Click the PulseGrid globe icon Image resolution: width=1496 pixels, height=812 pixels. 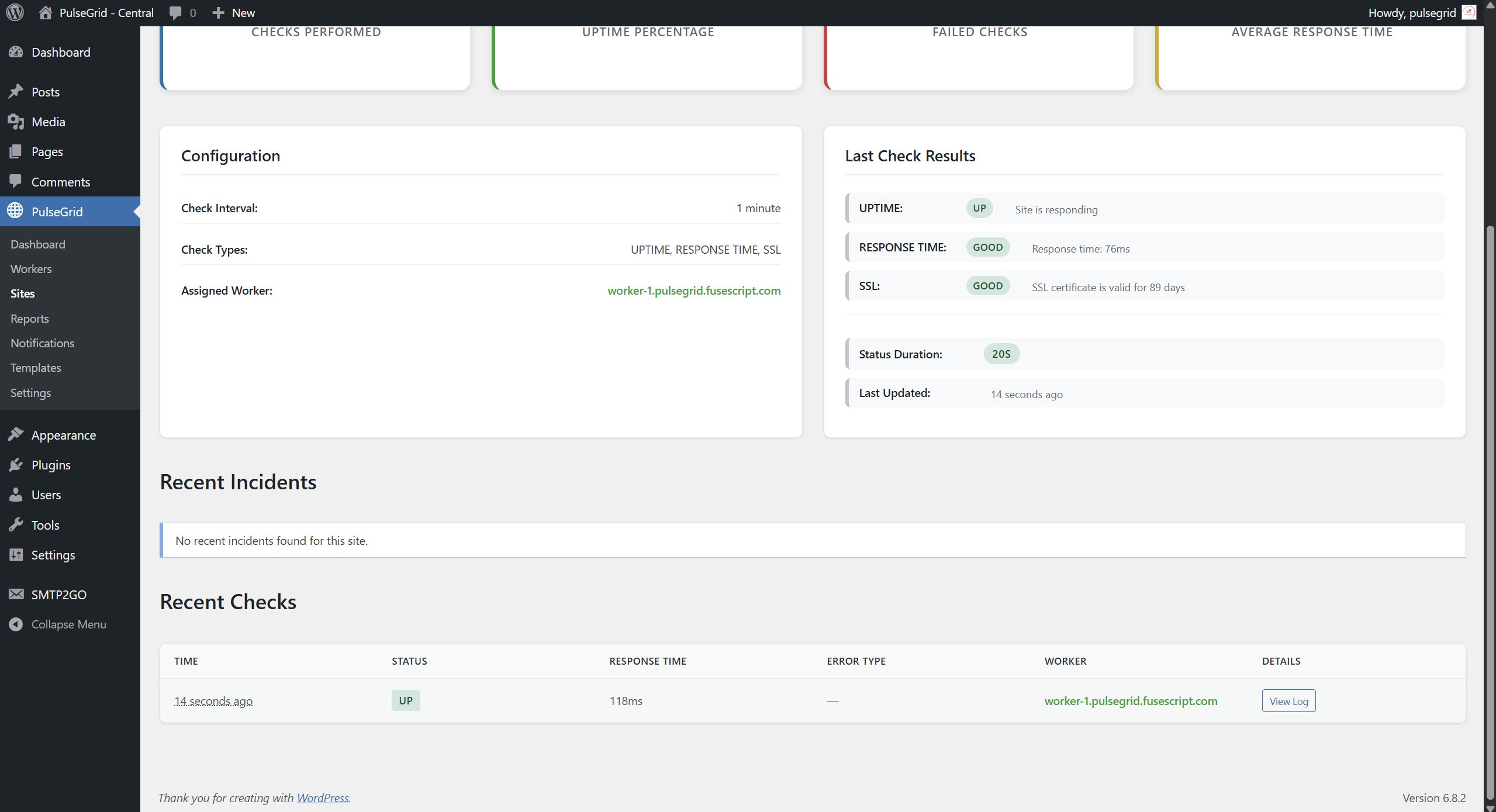(x=16, y=211)
